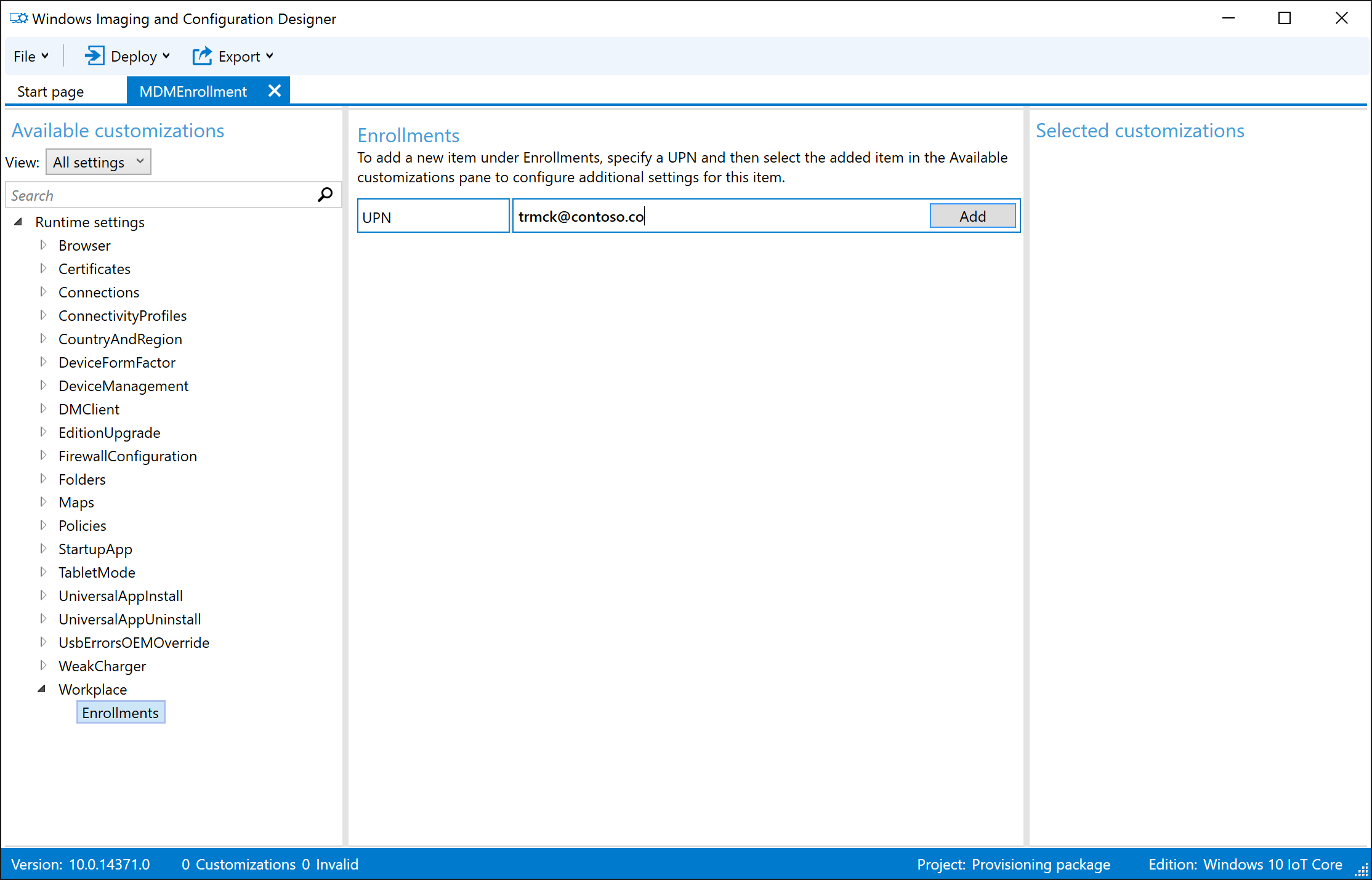Expand the UniversalAppInstall node
The width and height of the screenshot is (1372, 880).
[43, 595]
